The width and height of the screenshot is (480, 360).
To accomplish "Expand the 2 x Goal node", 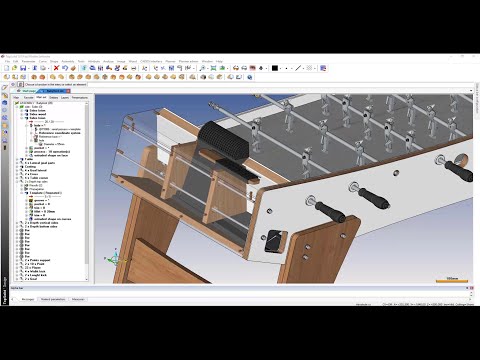I will [x=17, y=279].
